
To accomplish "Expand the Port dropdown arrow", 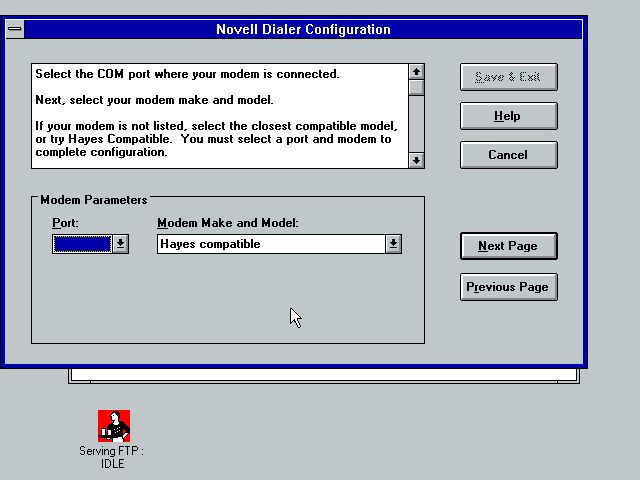I will point(120,244).
